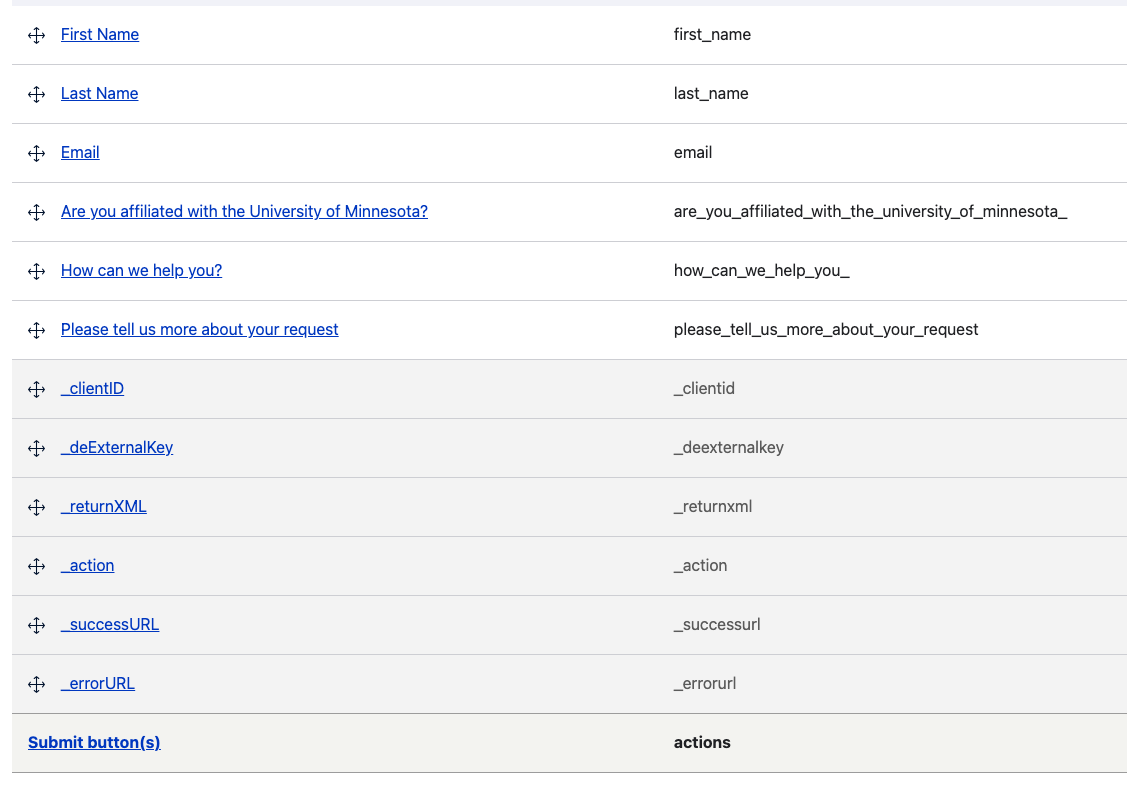Click the 'actions' key text in Submit row
This screenshot has height=788, width=1127.
[x=702, y=743]
